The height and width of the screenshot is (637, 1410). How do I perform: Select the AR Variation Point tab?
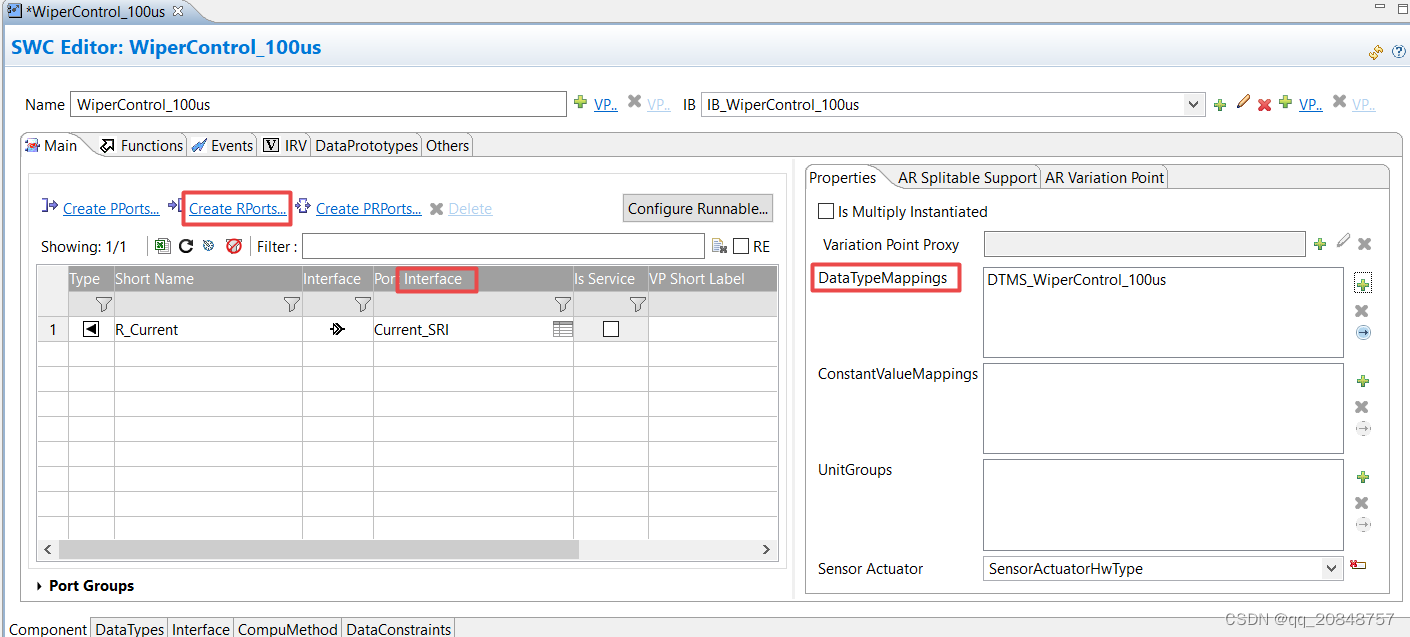pyautogui.click(x=1104, y=177)
